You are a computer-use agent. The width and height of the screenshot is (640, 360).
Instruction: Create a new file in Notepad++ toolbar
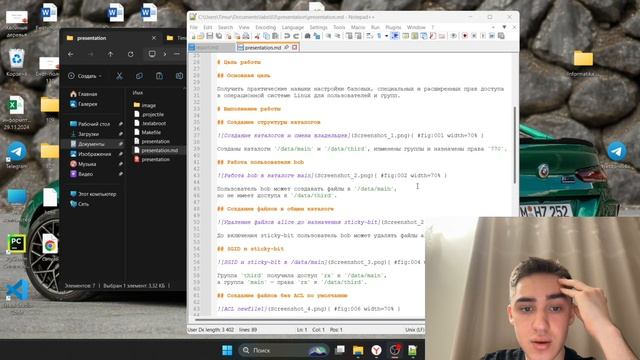click(193, 36)
